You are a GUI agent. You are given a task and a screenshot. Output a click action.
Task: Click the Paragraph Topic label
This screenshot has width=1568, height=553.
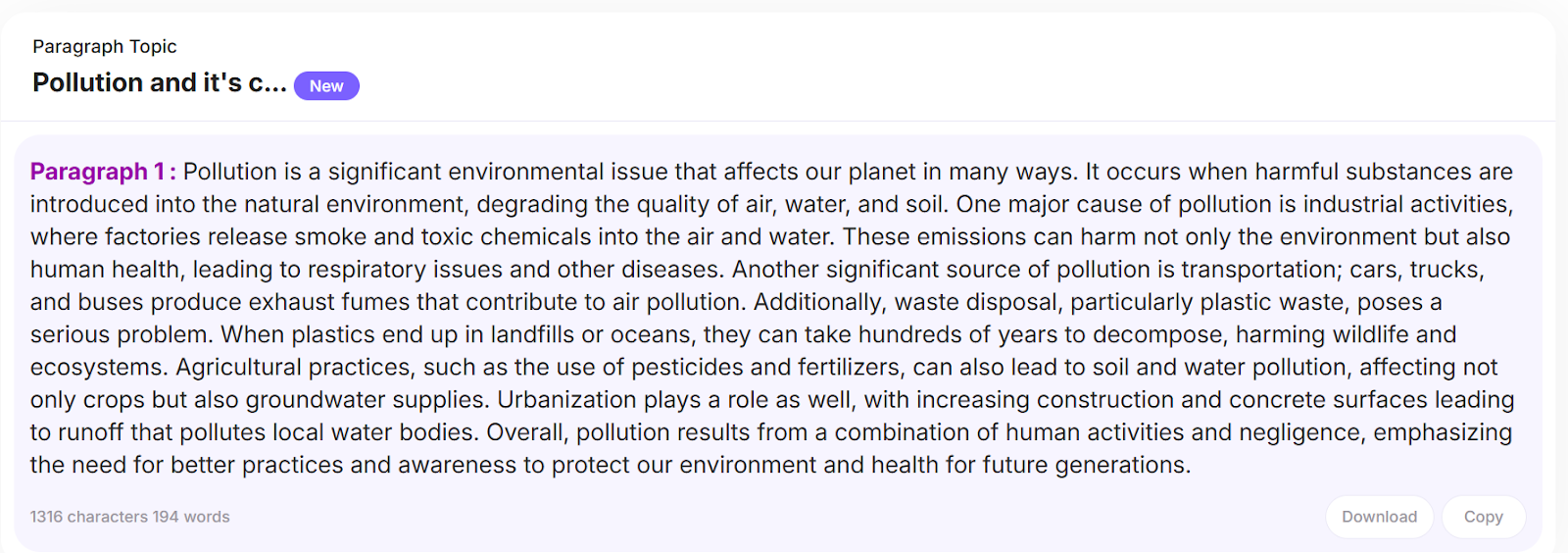click(x=105, y=46)
